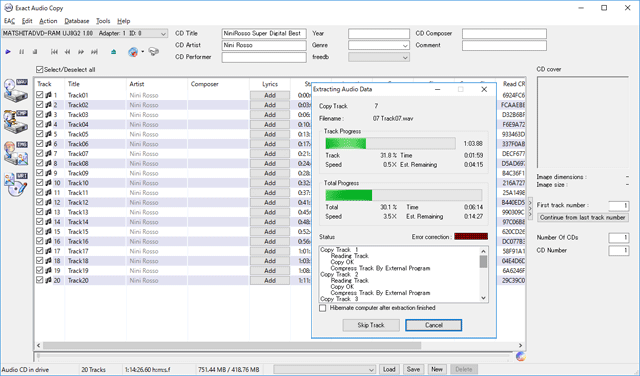The width and height of the screenshot is (640, 376).
Task: Cancel the audio extraction
Action: [x=433, y=325]
